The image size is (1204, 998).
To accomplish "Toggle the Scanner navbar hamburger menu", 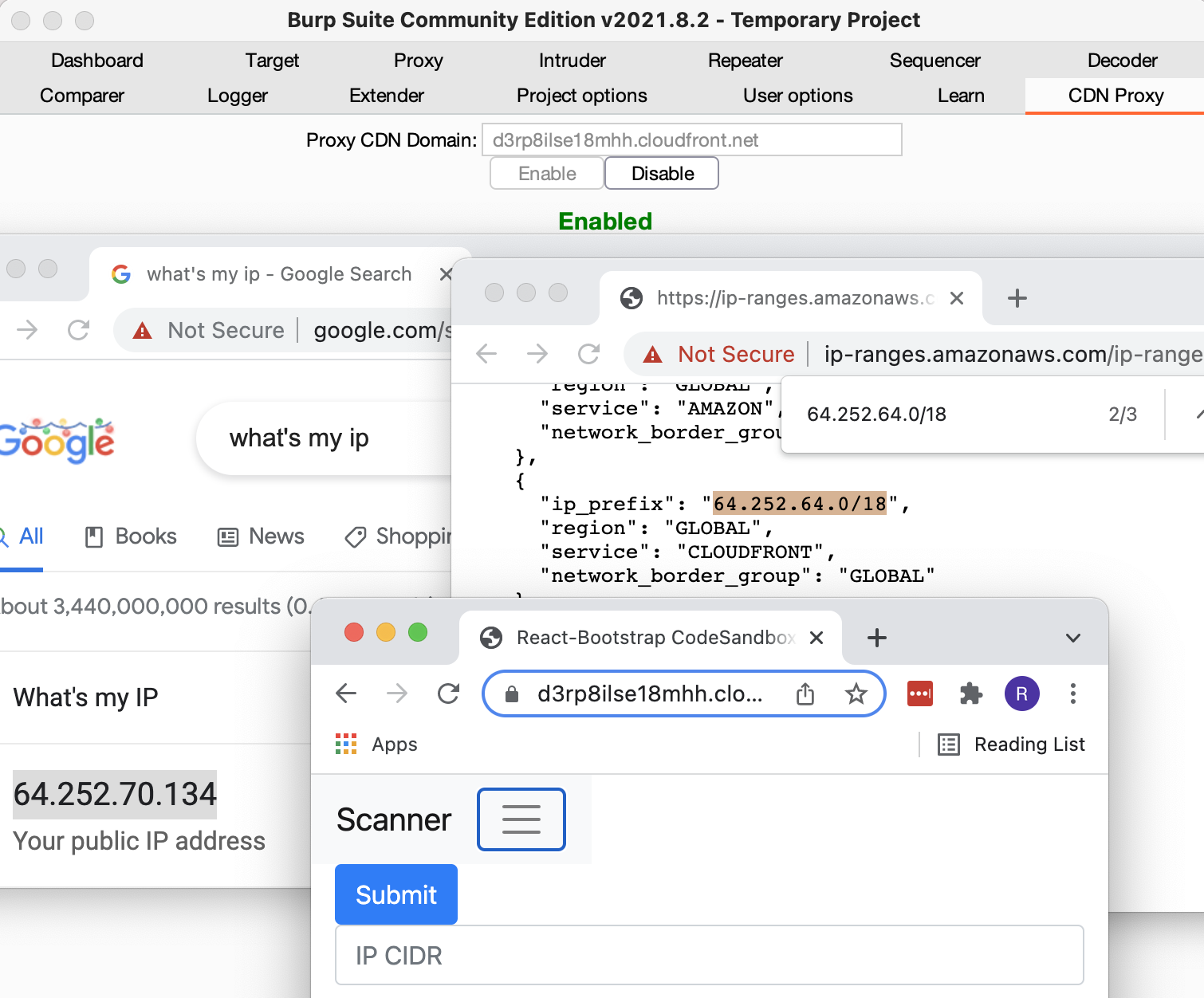I will 521,819.
